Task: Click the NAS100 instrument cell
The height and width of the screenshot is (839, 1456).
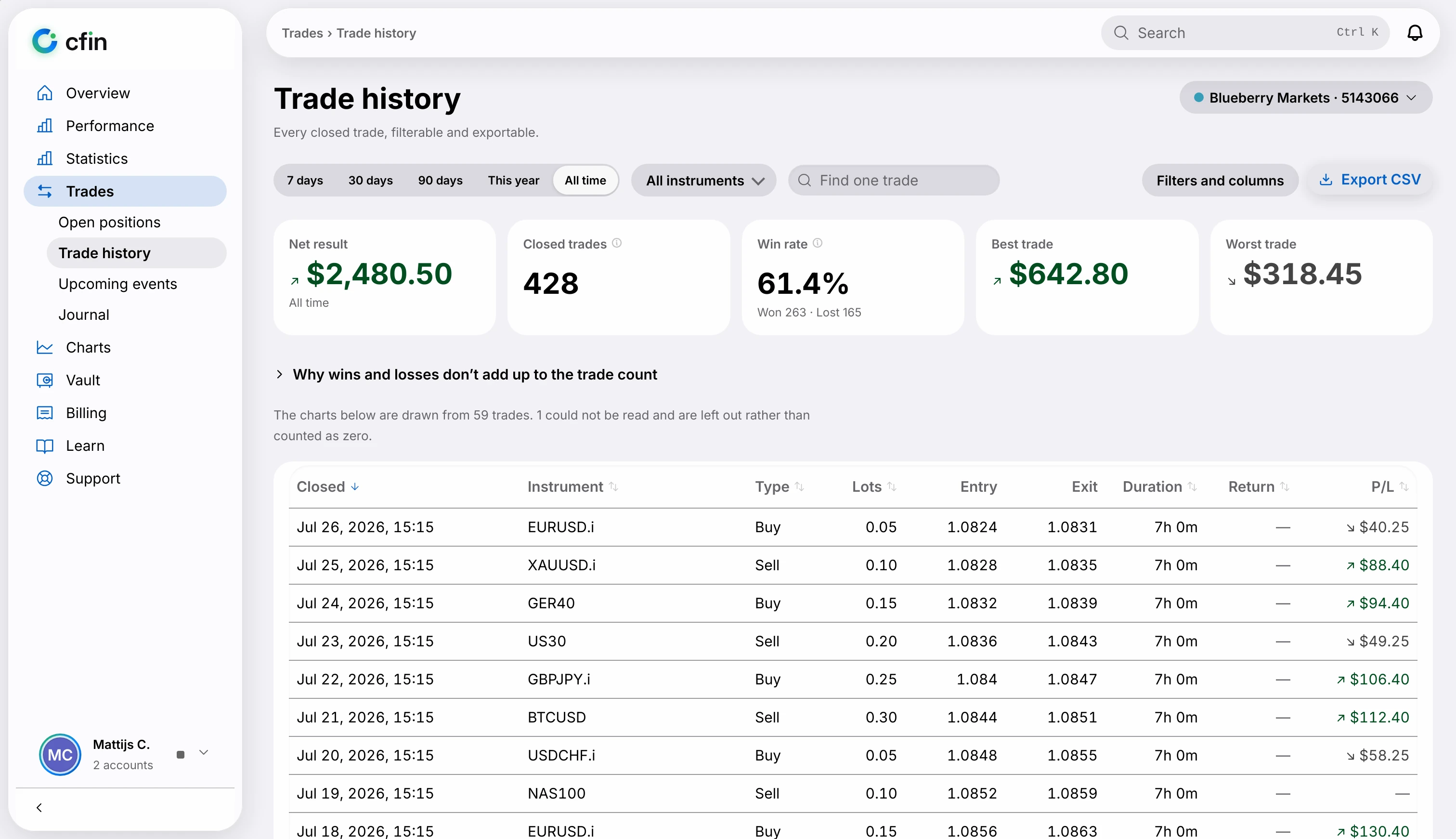Action: tap(557, 793)
